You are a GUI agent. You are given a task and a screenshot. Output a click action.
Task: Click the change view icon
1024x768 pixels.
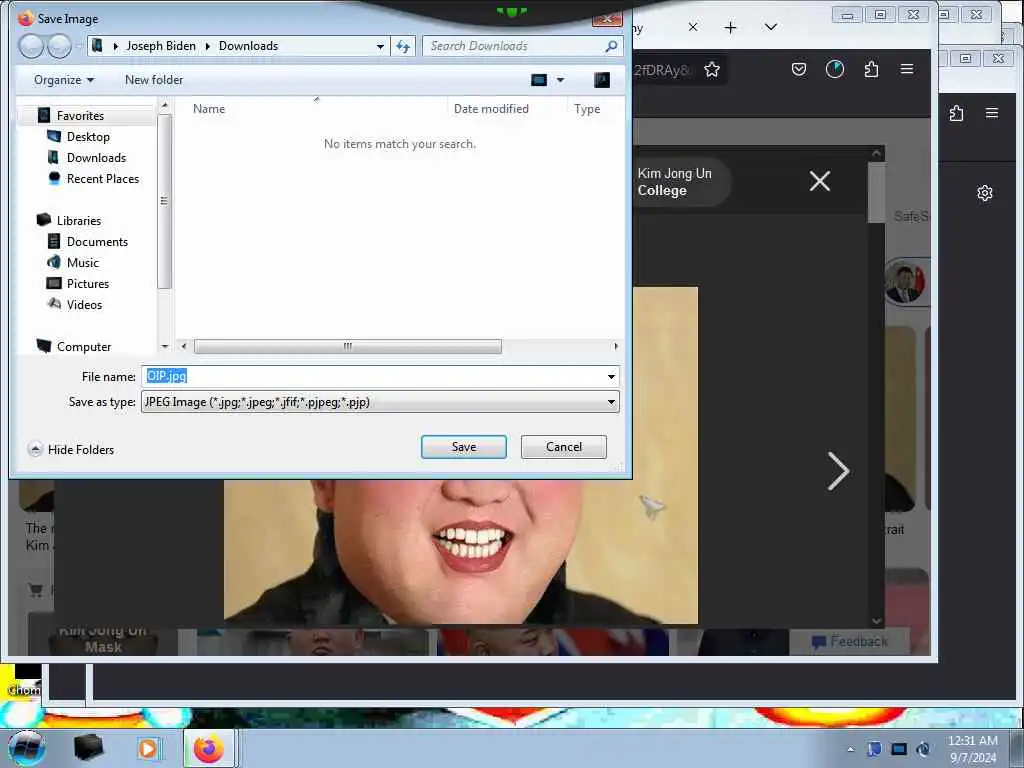[x=539, y=80]
